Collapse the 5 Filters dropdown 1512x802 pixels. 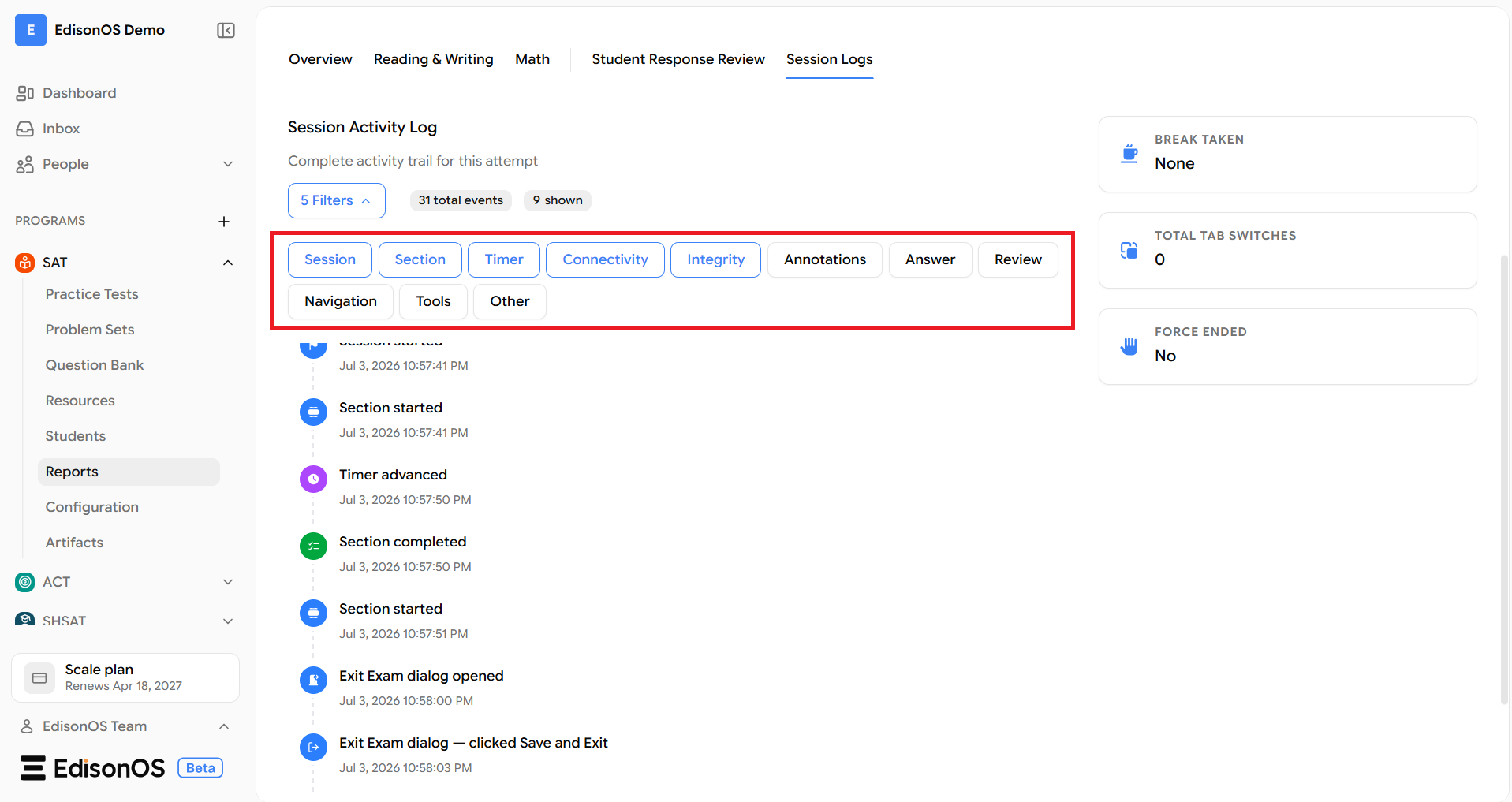pos(337,200)
